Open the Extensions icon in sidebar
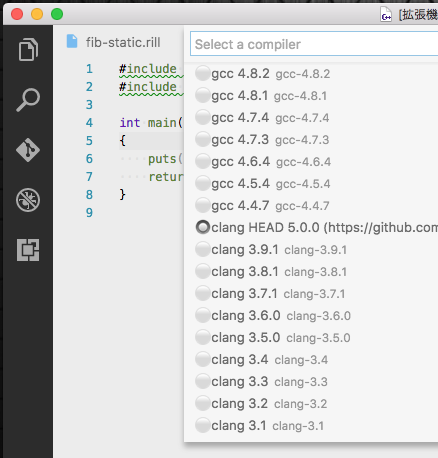438x458 pixels. pyautogui.click(x=28, y=250)
